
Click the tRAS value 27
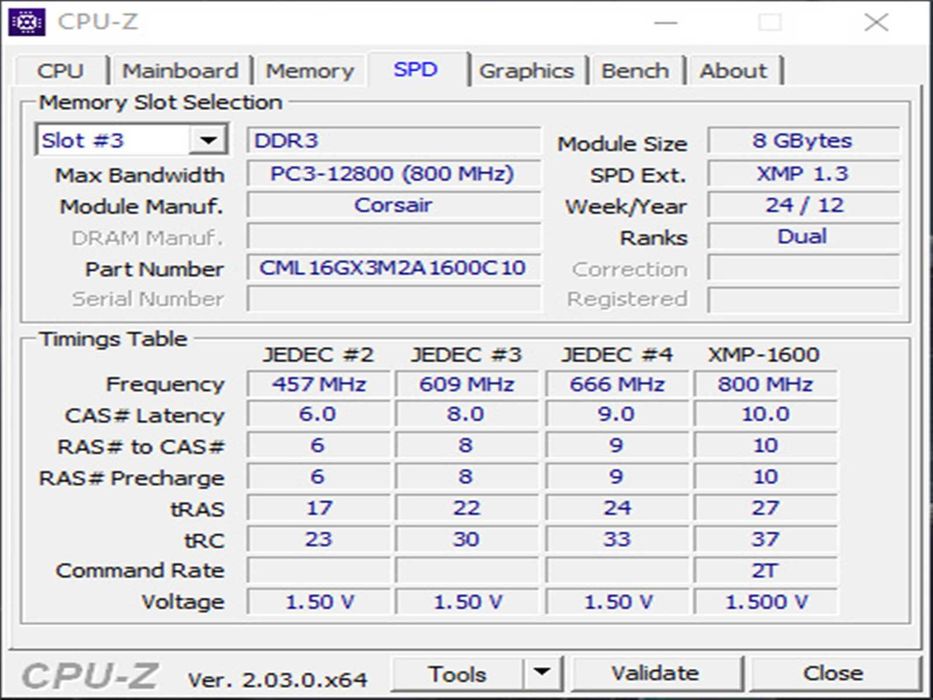pos(765,508)
